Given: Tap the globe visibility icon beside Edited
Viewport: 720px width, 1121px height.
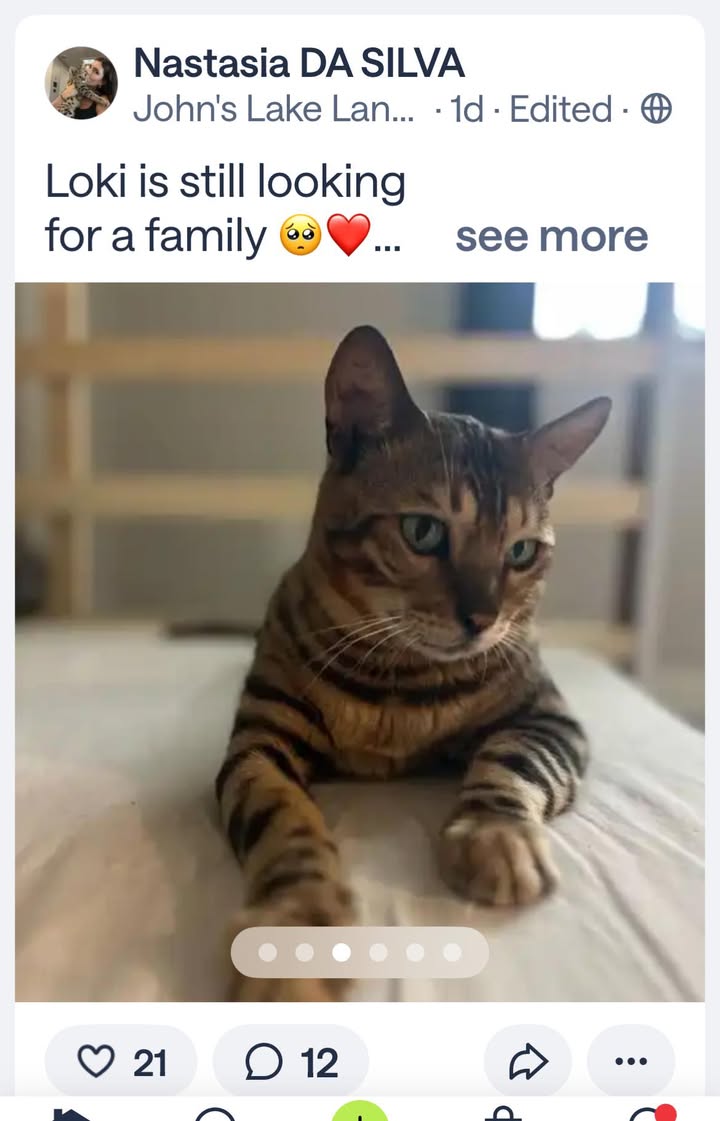Looking at the screenshot, I should pyautogui.click(x=656, y=109).
